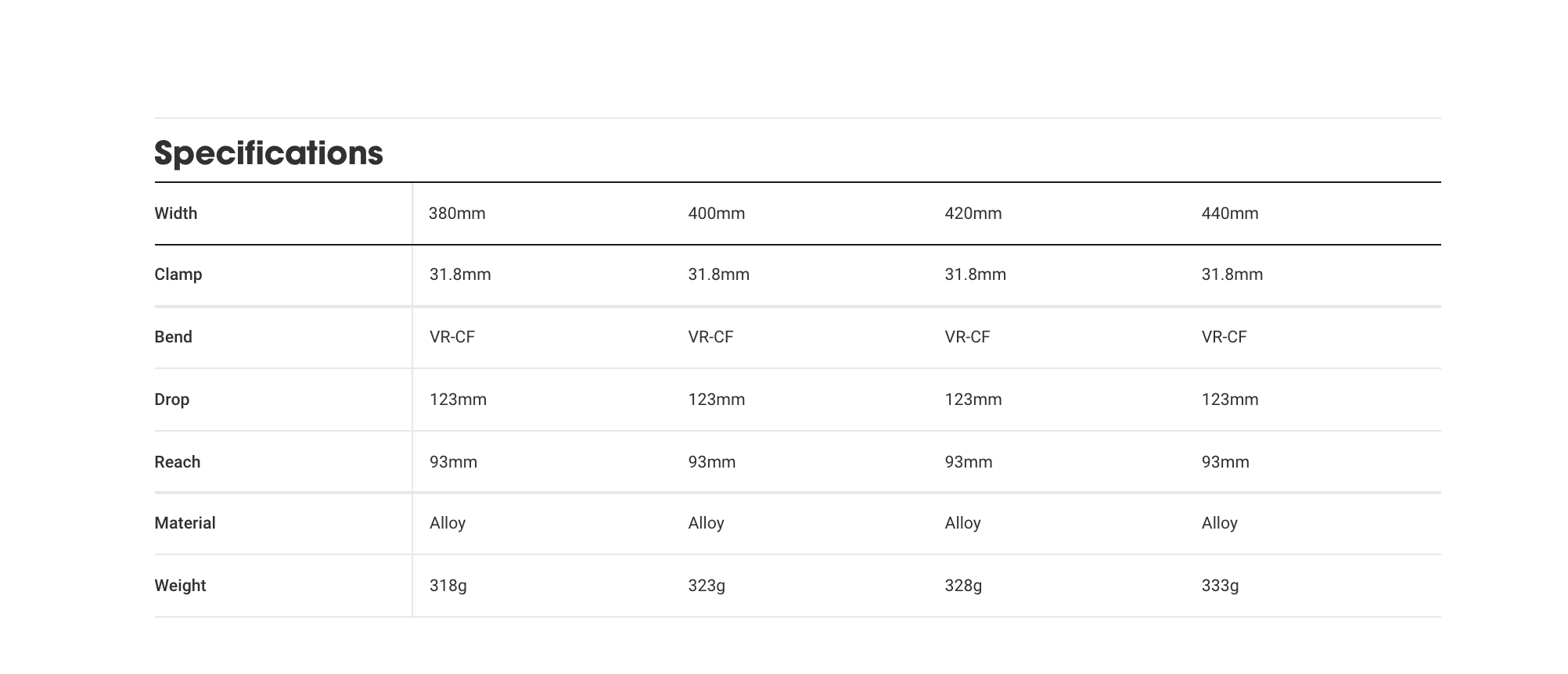The width and height of the screenshot is (1568, 674).
Task: Click the 380mm width value
Action: pyautogui.click(x=457, y=213)
